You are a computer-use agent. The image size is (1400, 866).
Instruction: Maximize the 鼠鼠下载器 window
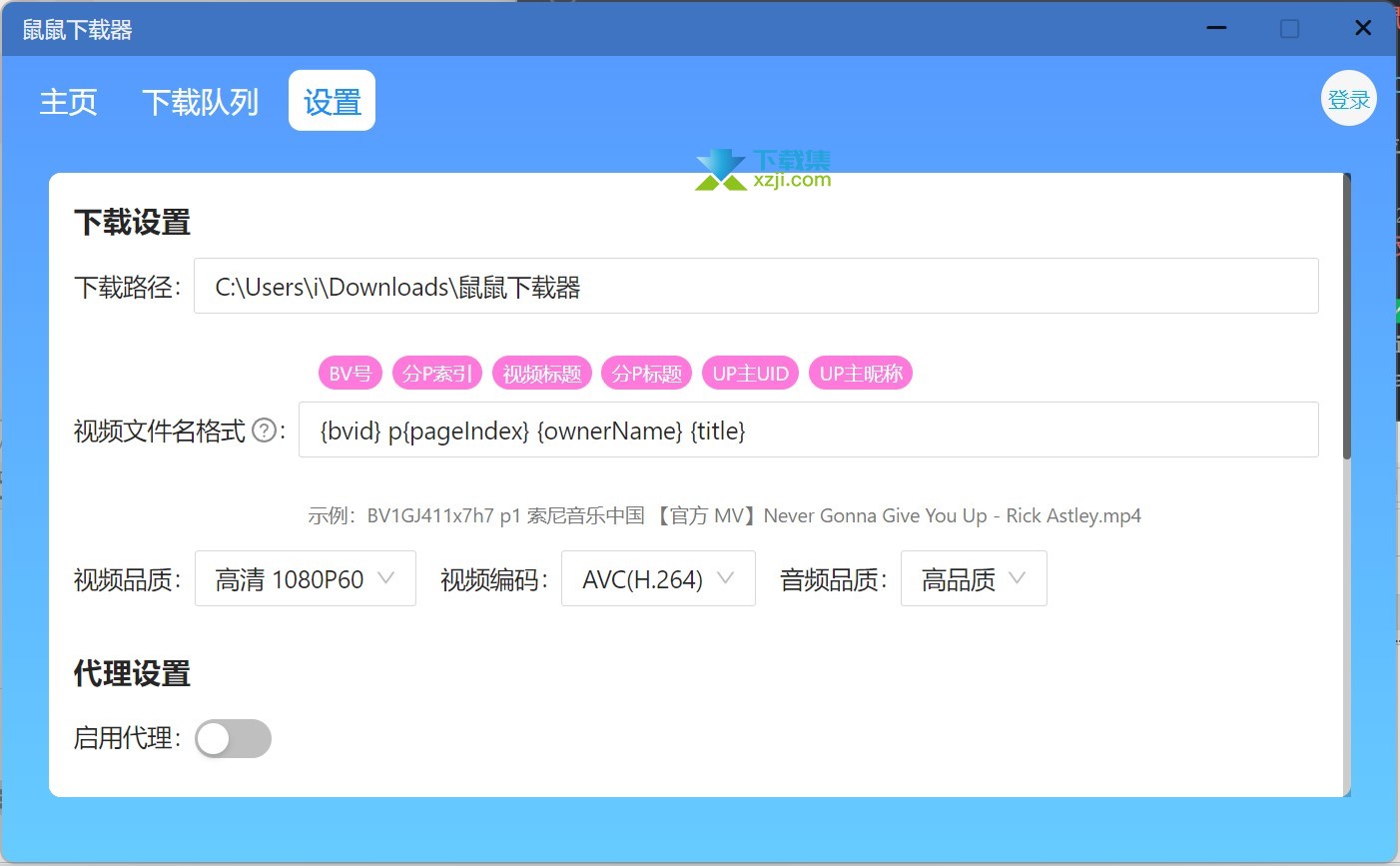(1290, 29)
